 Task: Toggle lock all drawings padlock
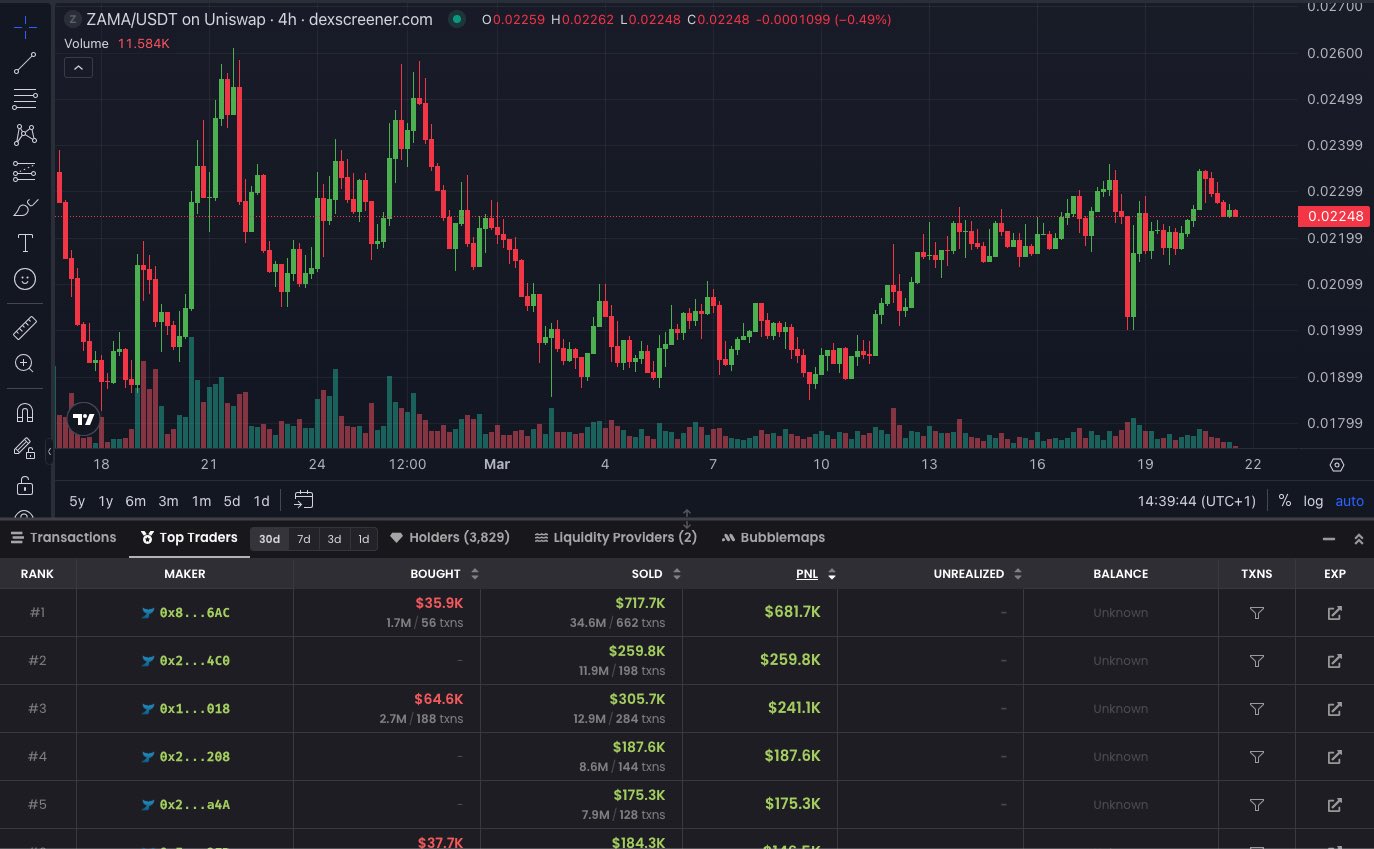pos(25,485)
